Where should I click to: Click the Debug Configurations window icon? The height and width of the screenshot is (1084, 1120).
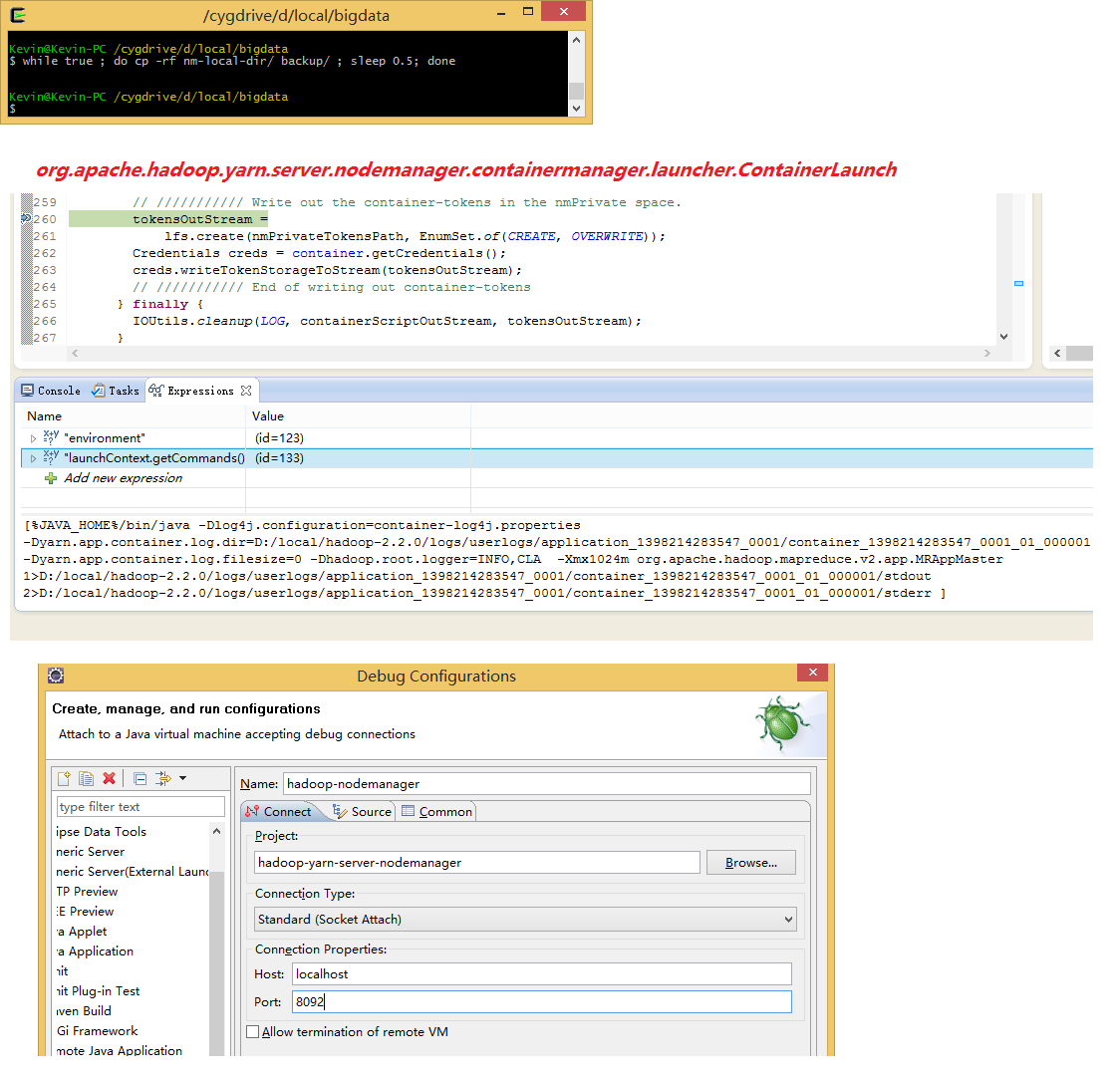pos(56,676)
